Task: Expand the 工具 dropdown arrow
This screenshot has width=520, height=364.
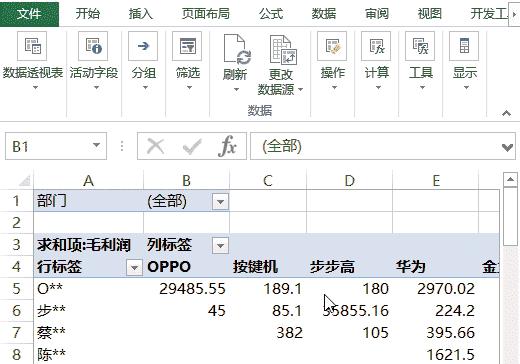Action: pos(422,88)
